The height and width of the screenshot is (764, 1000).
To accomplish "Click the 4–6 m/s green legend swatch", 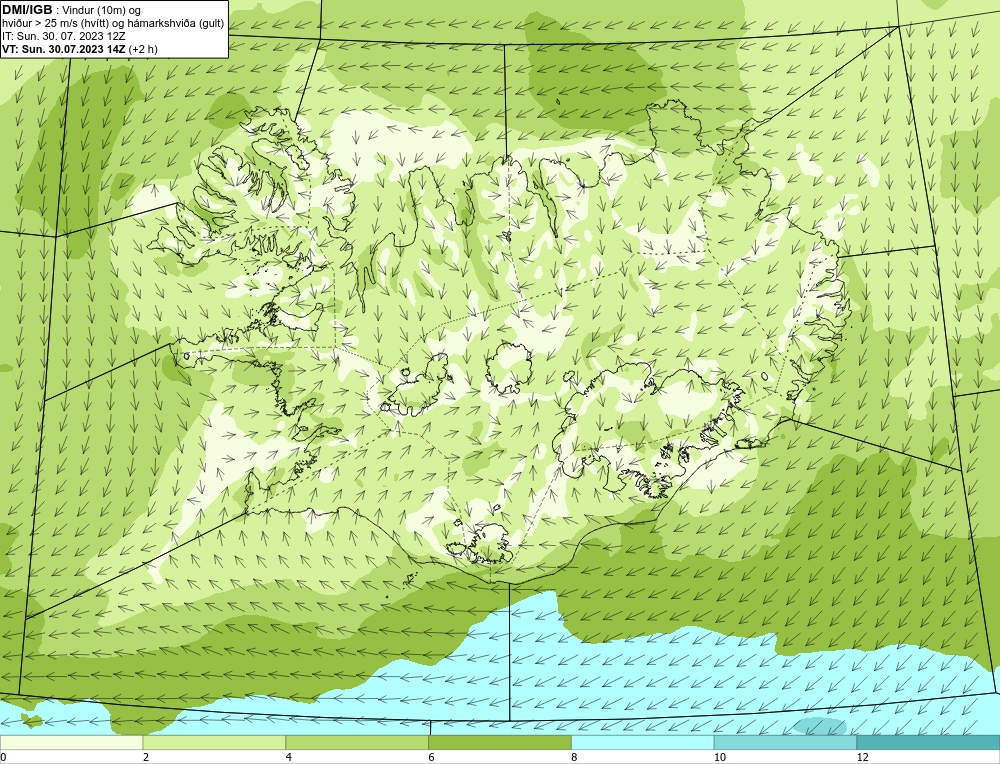I will pyautogui.click(x=357, y=742).
